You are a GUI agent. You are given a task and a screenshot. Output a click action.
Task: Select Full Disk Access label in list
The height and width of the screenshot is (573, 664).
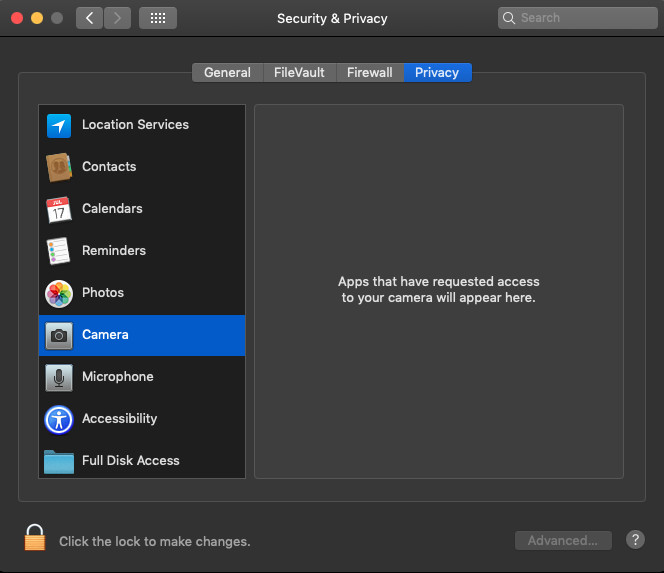pyautogui.click(x=131, y=460)
